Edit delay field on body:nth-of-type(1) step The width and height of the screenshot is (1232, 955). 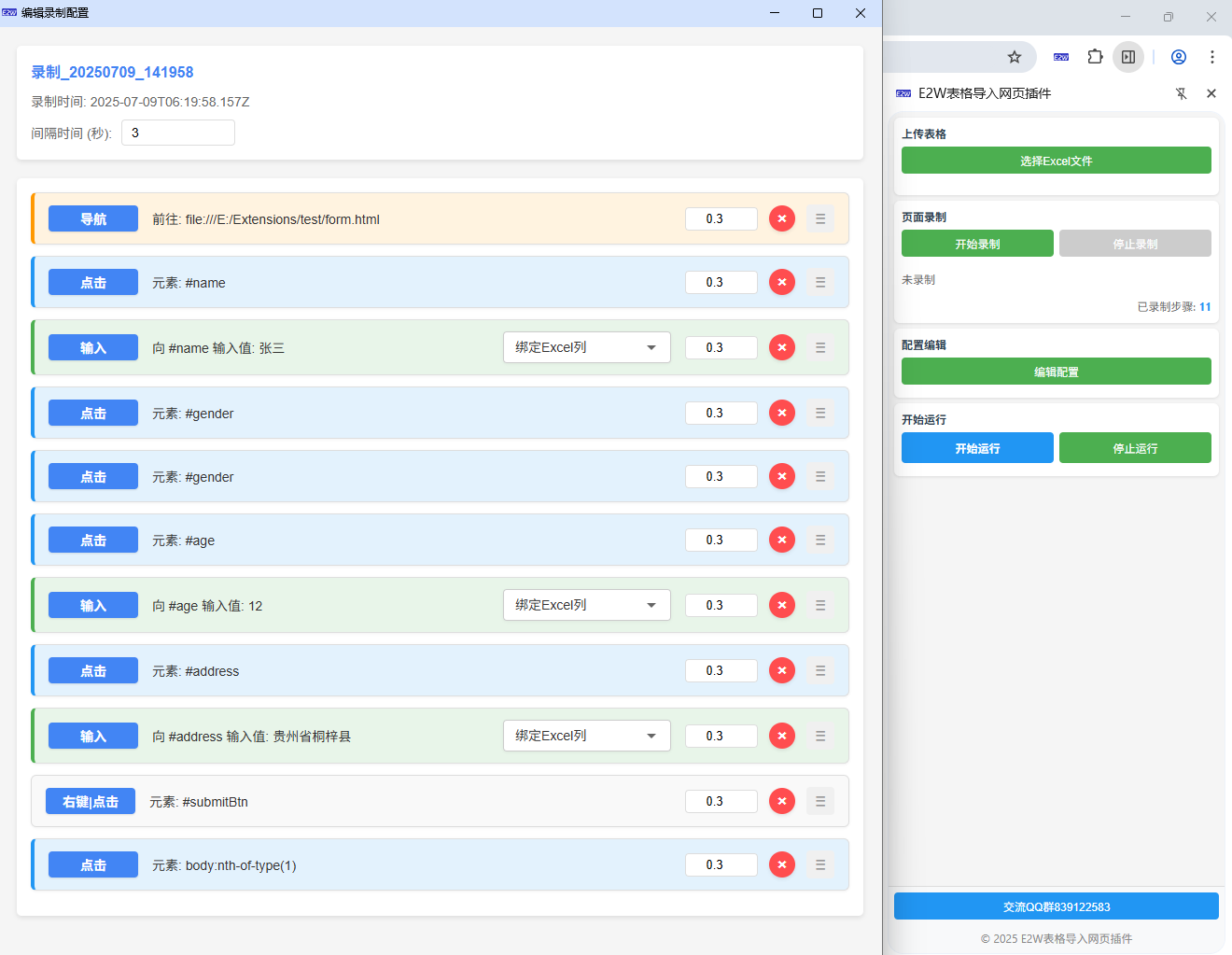click(721, 864)
